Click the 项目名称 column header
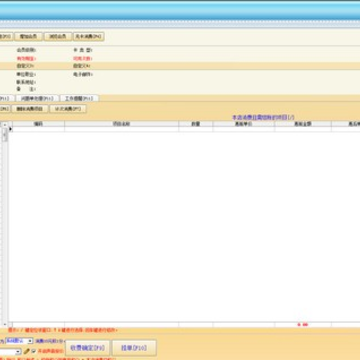360x360 pixels. click(x=122, y=124)
